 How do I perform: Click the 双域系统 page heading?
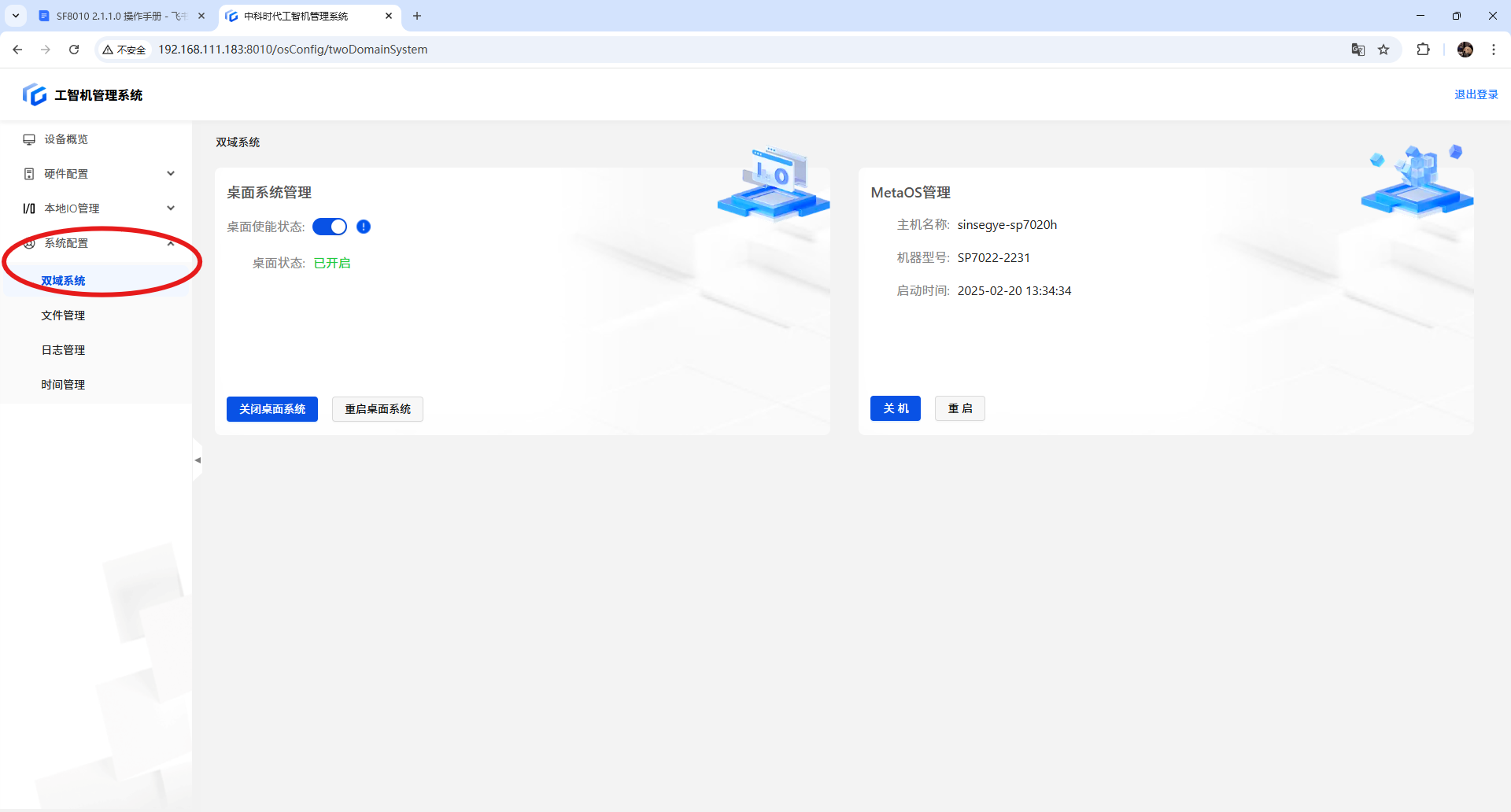click(x=238, y=142)
